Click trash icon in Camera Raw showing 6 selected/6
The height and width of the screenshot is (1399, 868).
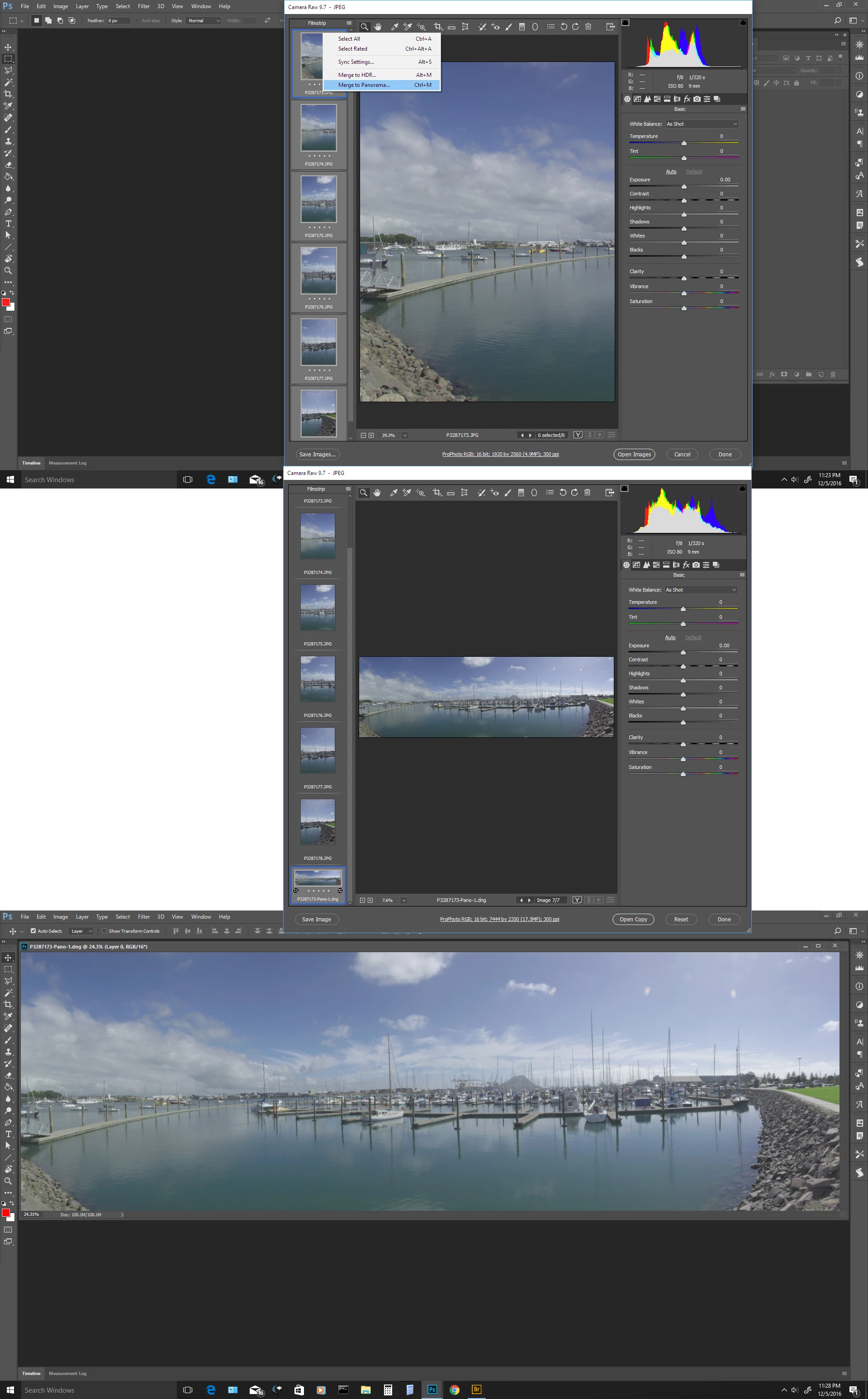[588, 26]
